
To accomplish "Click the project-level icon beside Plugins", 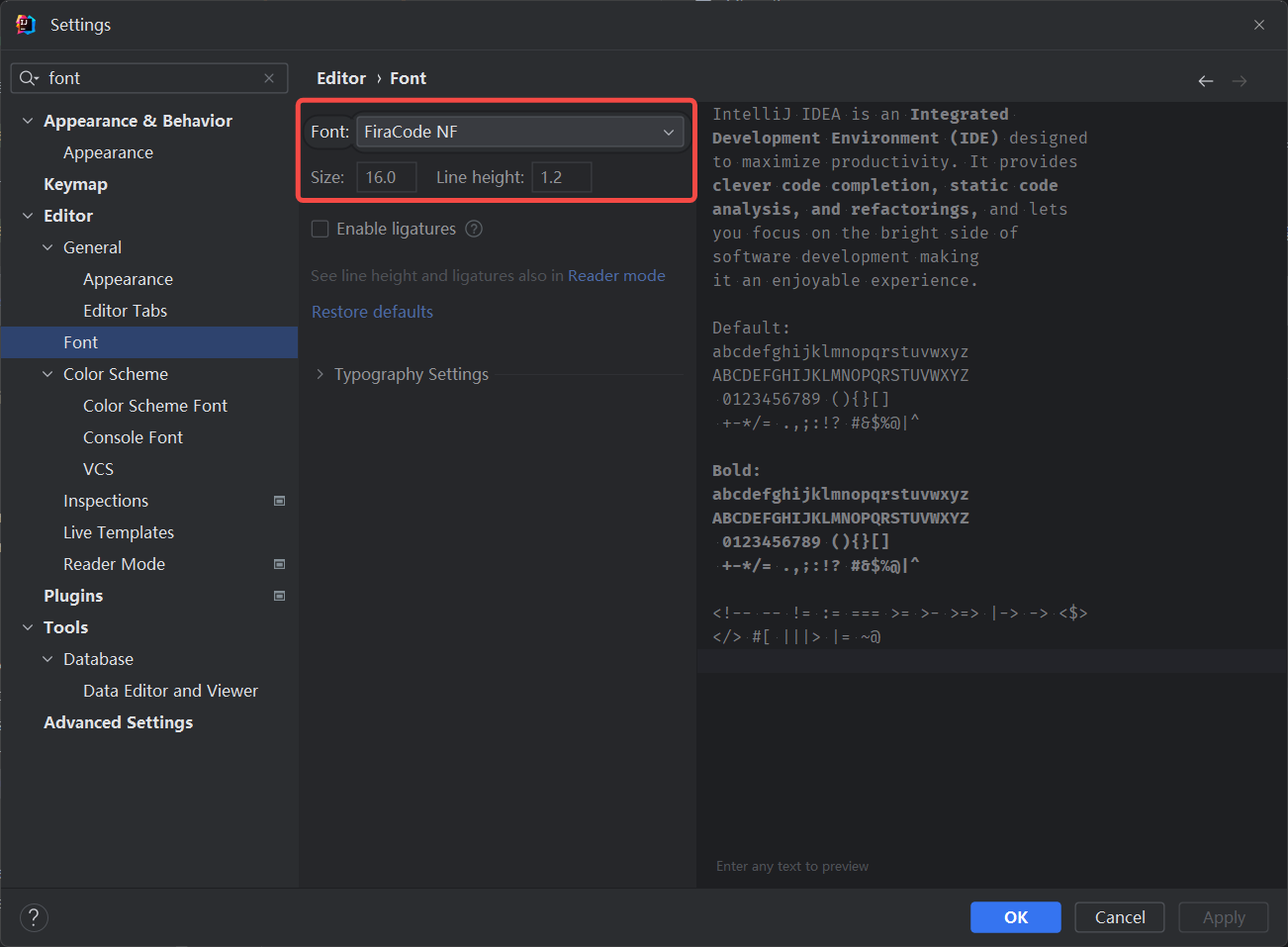I will coord(279,596).
